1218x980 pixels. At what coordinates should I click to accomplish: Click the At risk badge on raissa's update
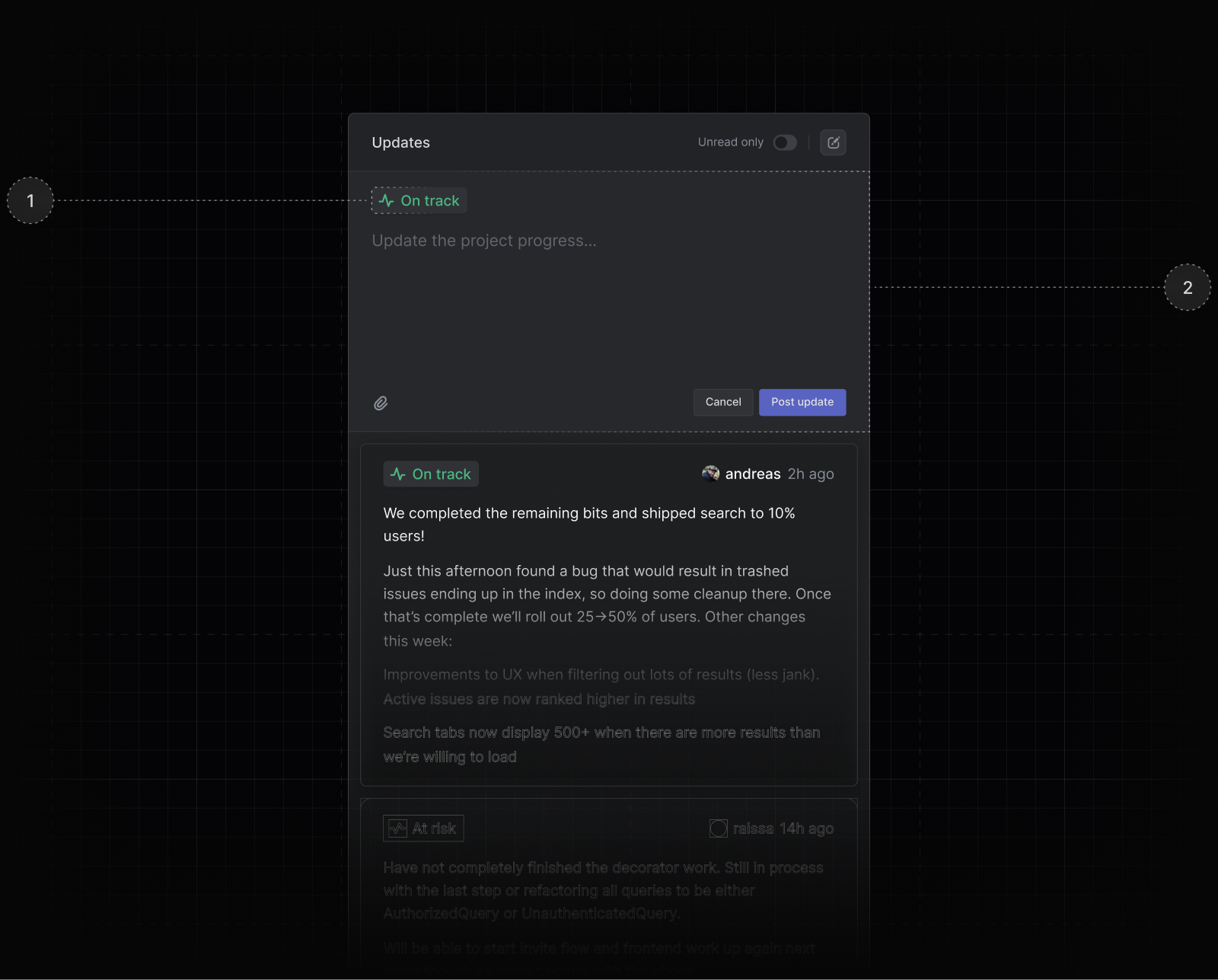[x=423, y=828]
